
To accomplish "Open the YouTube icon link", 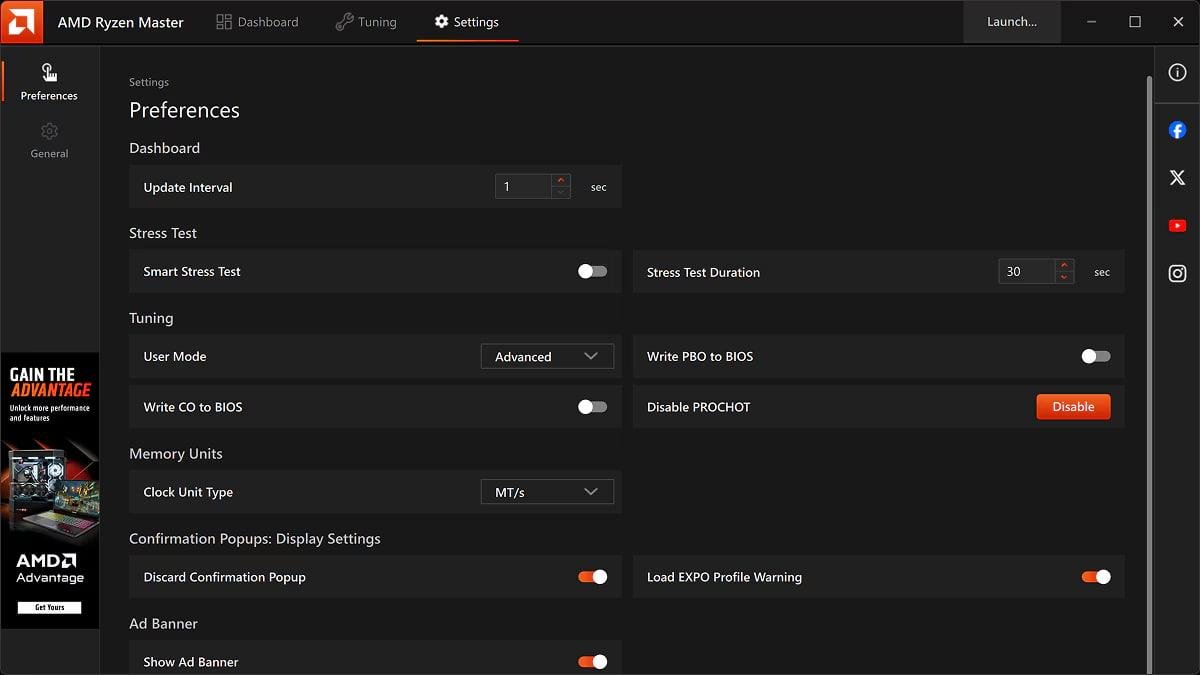I will click(1177, 226).
